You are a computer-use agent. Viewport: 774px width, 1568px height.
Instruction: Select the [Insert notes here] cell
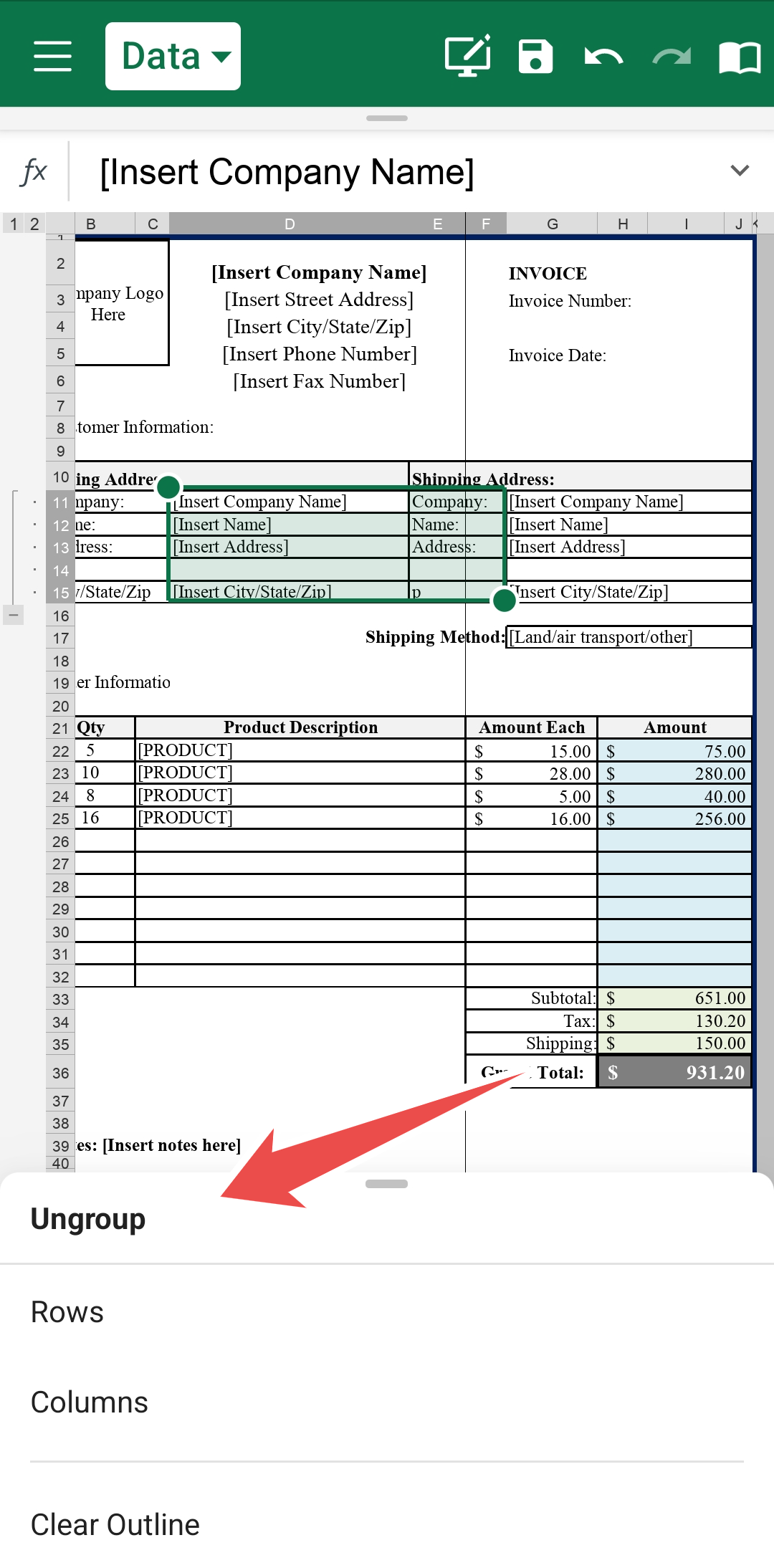click(172, 1145)
